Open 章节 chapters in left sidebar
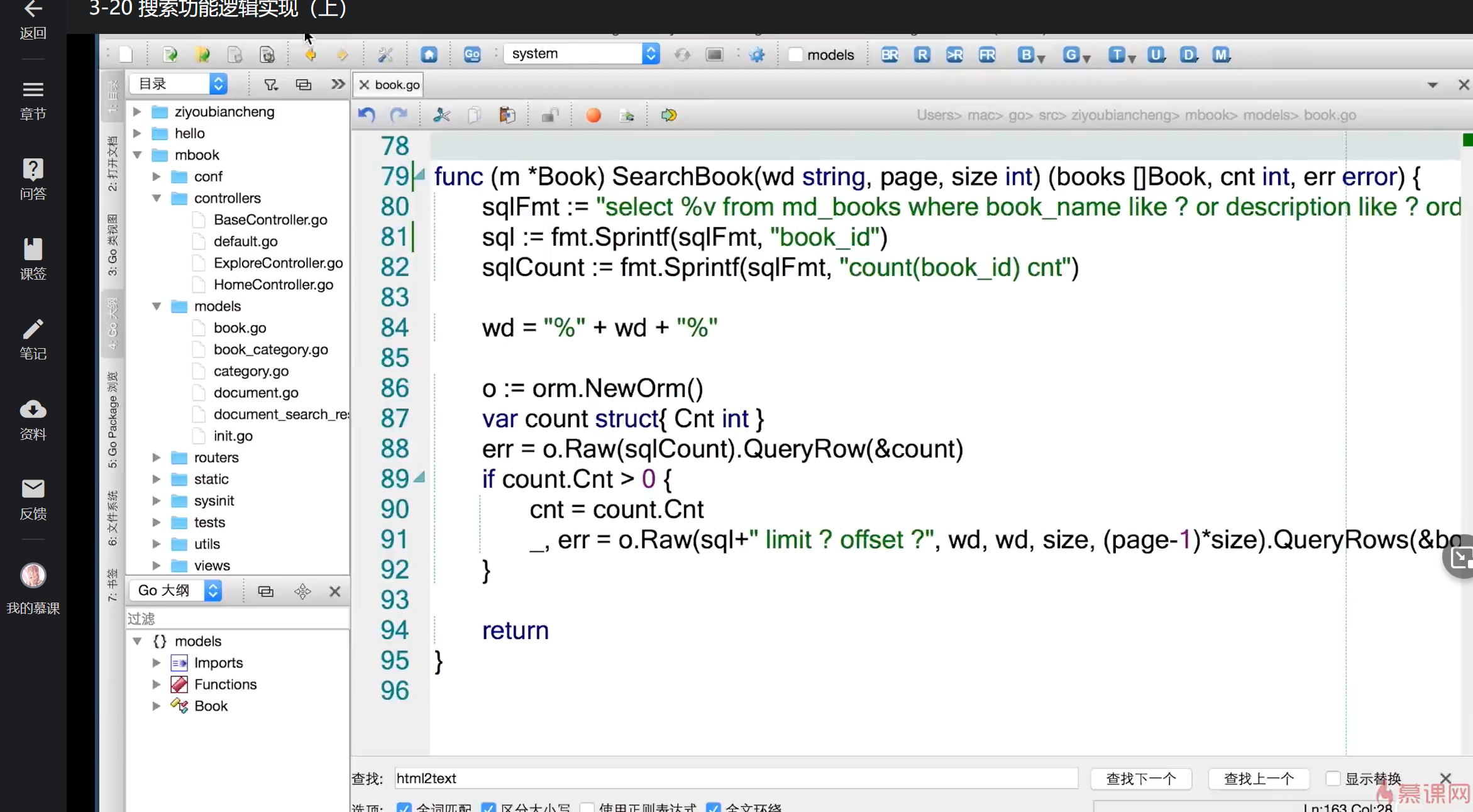 pos(33,99)
